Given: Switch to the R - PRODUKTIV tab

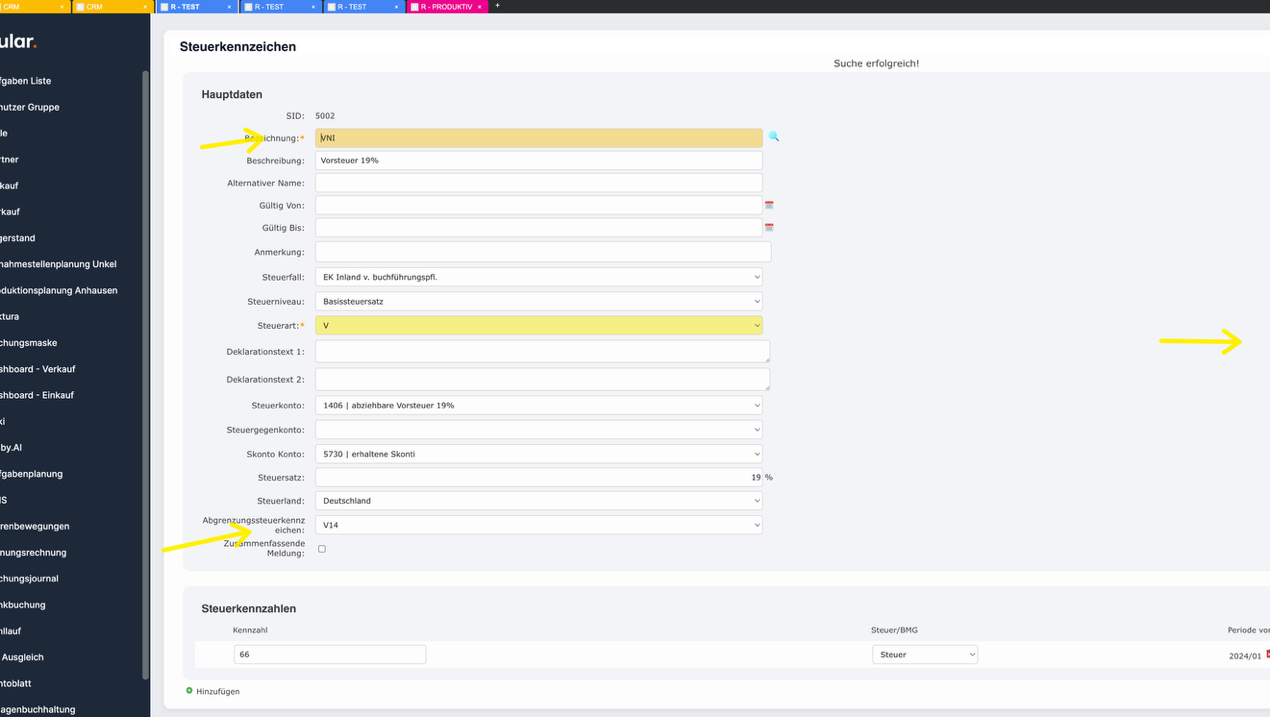Looking at the screenshot, I should [444, 7].
